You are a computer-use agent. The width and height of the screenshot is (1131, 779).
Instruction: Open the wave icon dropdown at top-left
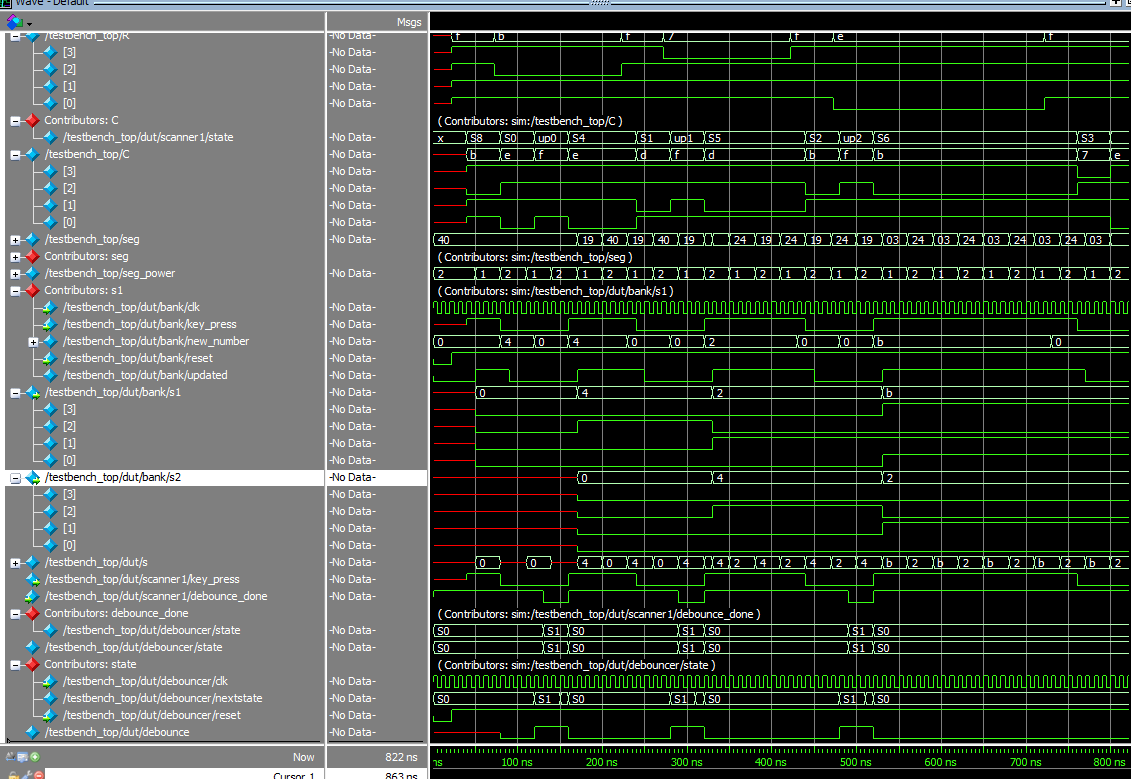30,23
